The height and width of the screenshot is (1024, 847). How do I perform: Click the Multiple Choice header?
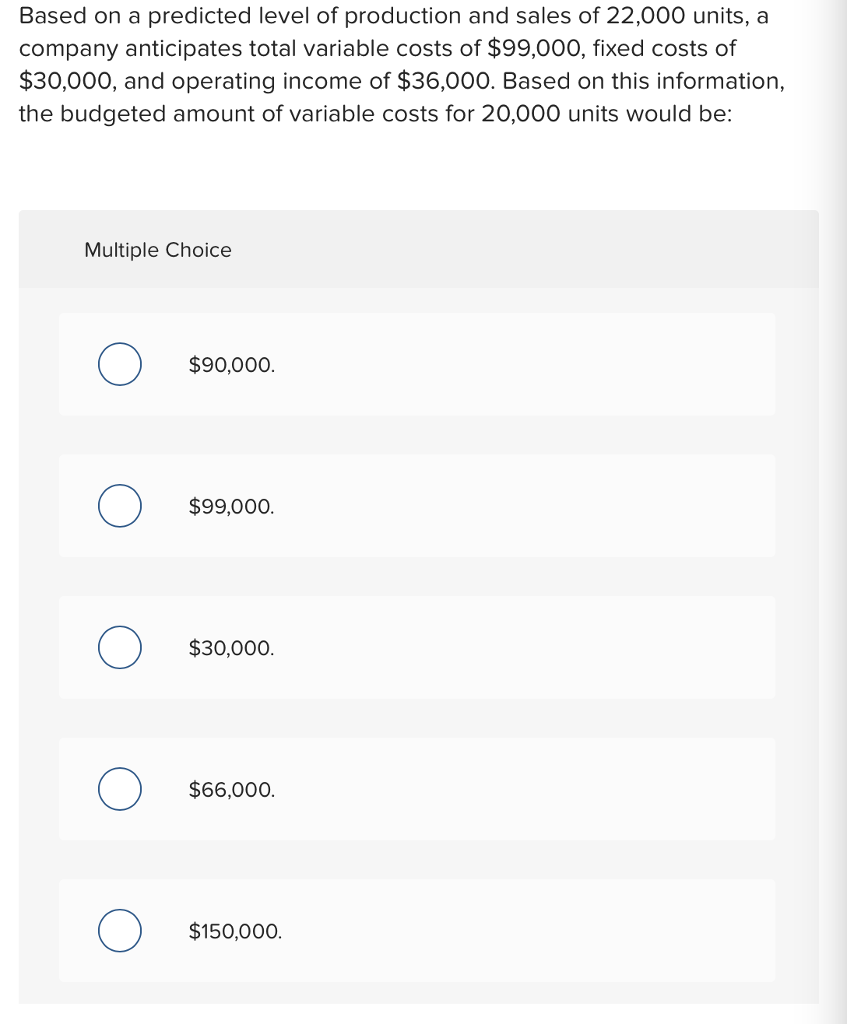coord(157,250)
